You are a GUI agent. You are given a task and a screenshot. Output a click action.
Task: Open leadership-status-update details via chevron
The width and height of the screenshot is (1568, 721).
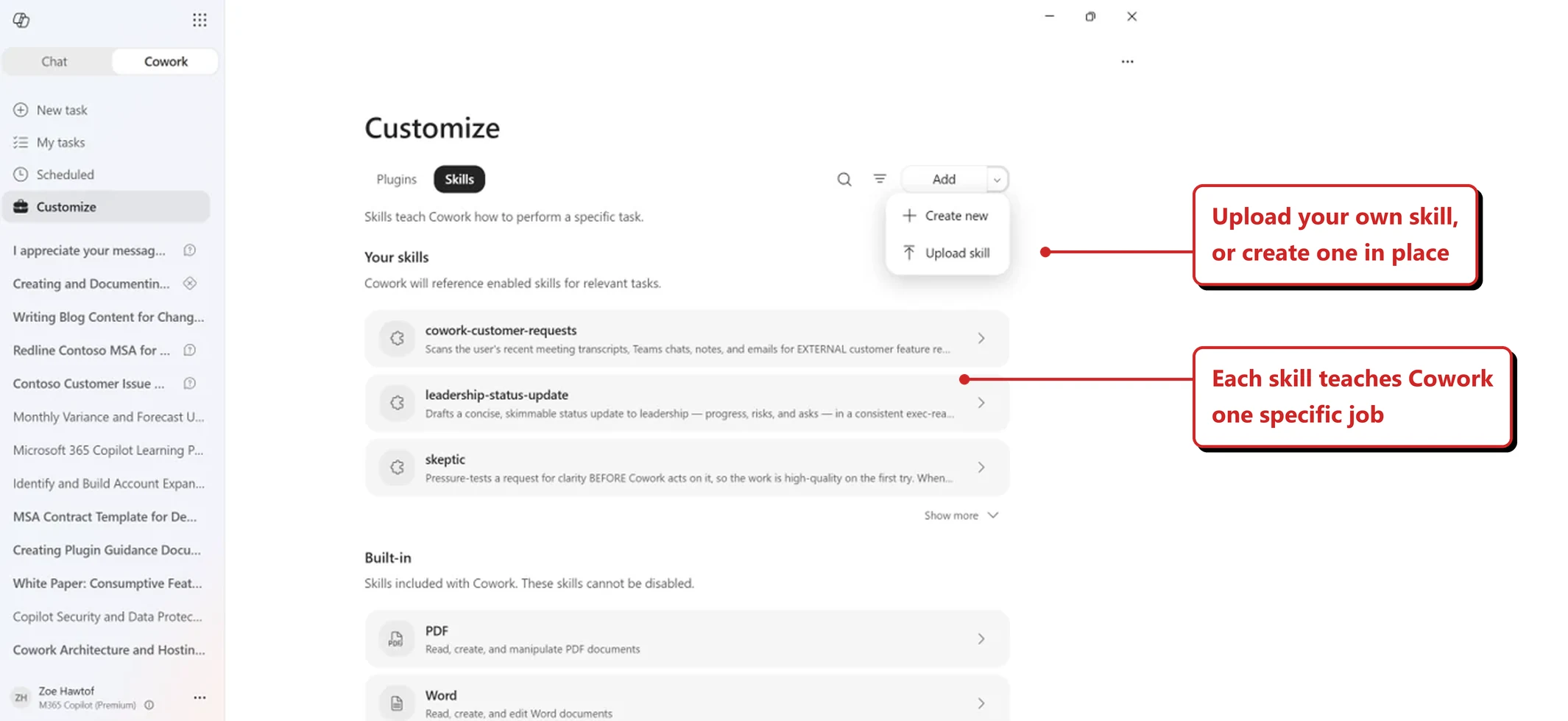[981, 403]
